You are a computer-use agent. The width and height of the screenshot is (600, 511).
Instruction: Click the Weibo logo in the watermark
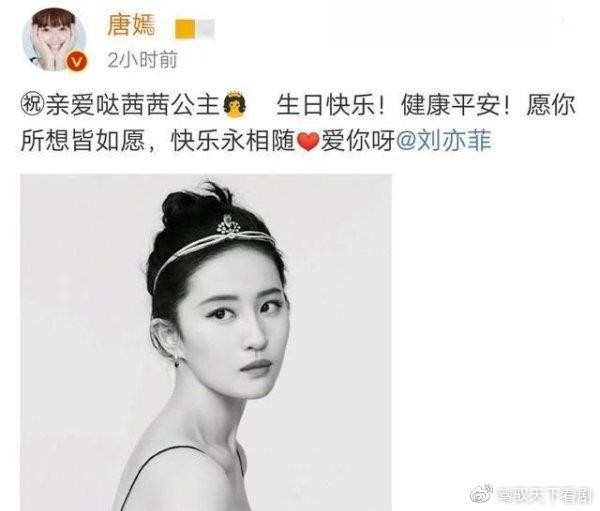[x=482, y=495]
